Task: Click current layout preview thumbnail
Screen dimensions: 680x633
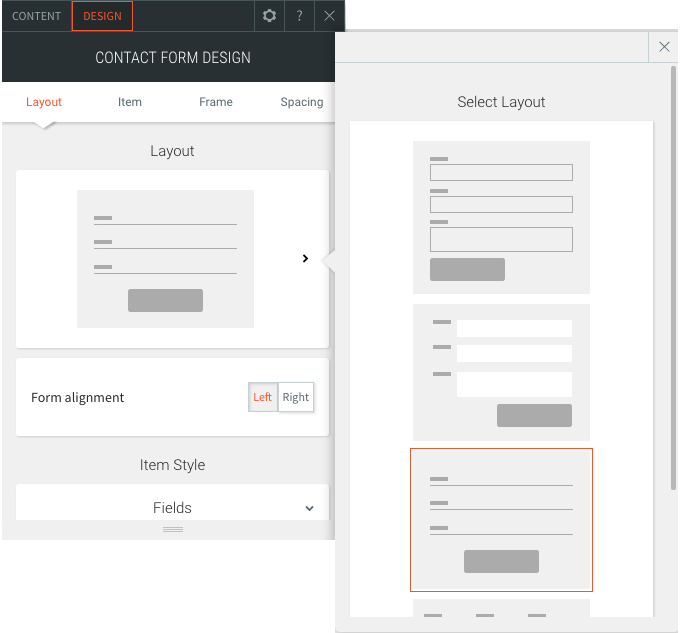Action: tap(165, 259)
